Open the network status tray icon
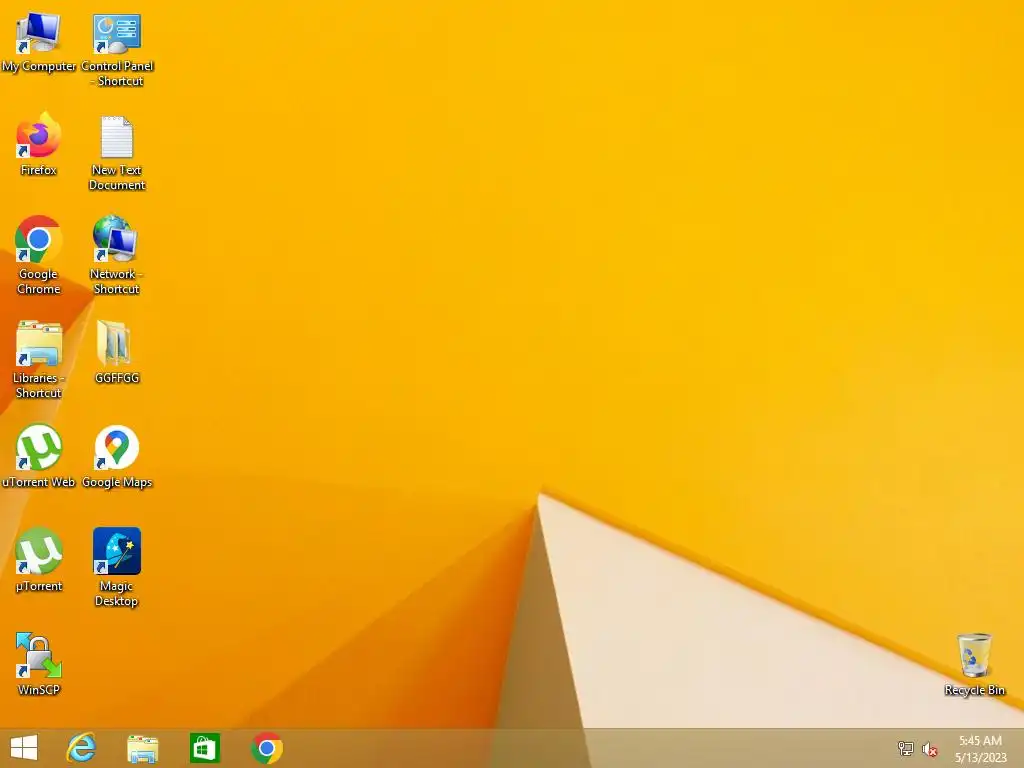The width and height of the screenshot is (1024, 768). pyautogui.click(x=905, y=749)
